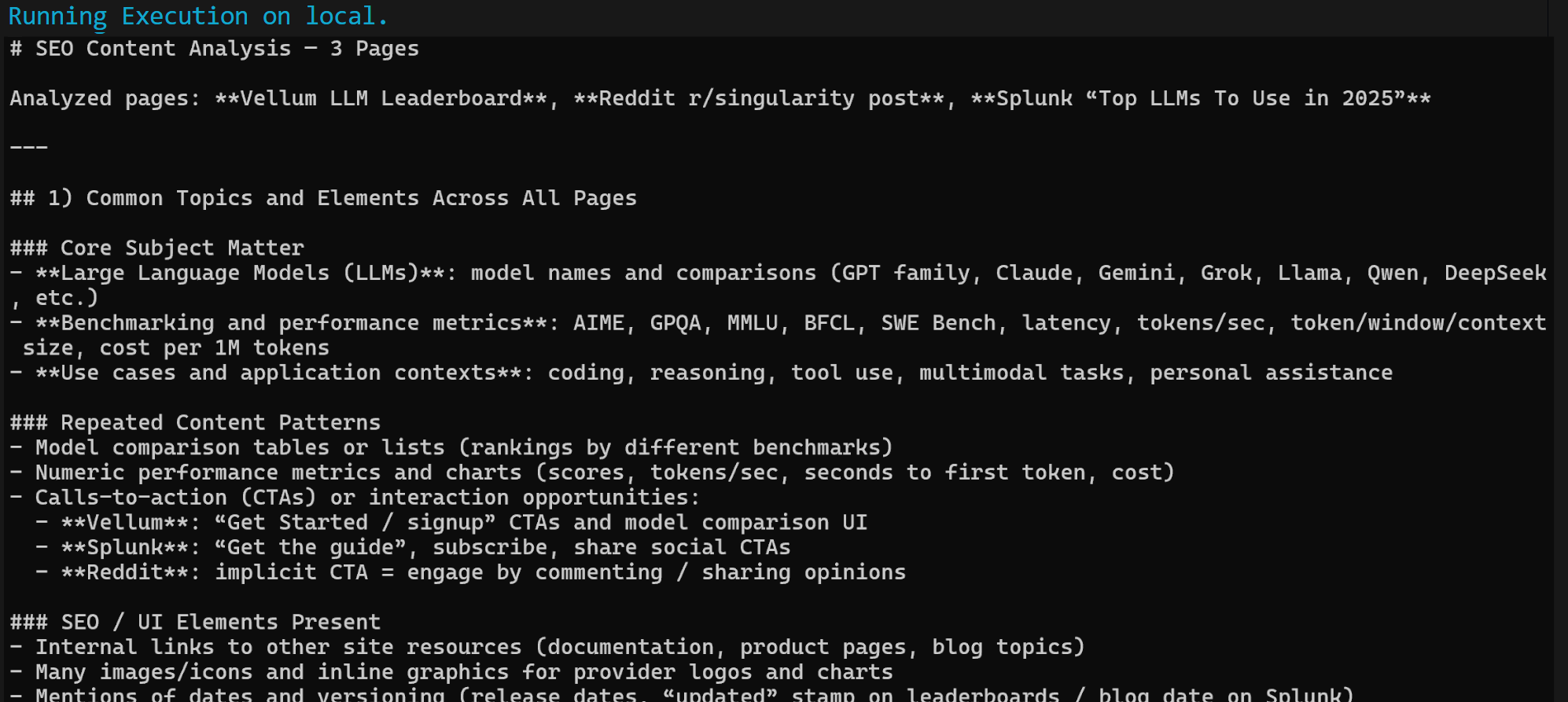The width and height of the screenshot is (1568, 702).
Task: Click the '### SEO / UI Elements Present' heading
Action: tap(195, 623)
